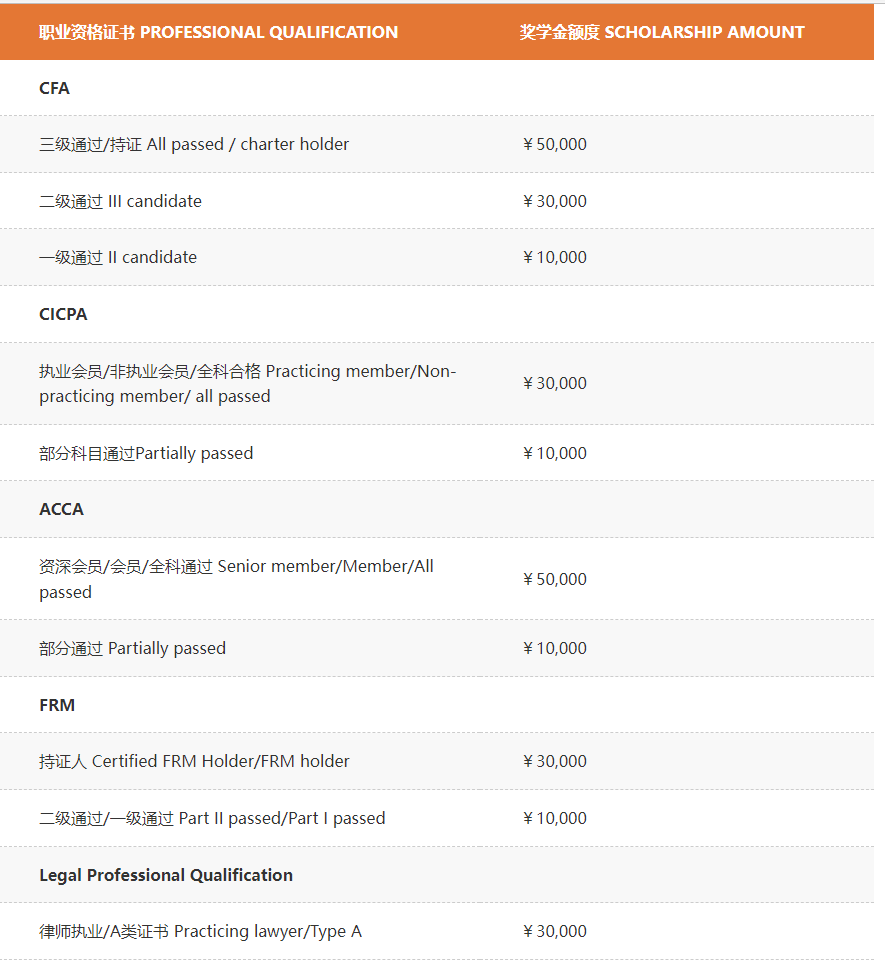The width and height of the screenshot is (885, 960).
Task: Select the ACCA section heading
Action: pyautogui.click(x=61, y=509)
